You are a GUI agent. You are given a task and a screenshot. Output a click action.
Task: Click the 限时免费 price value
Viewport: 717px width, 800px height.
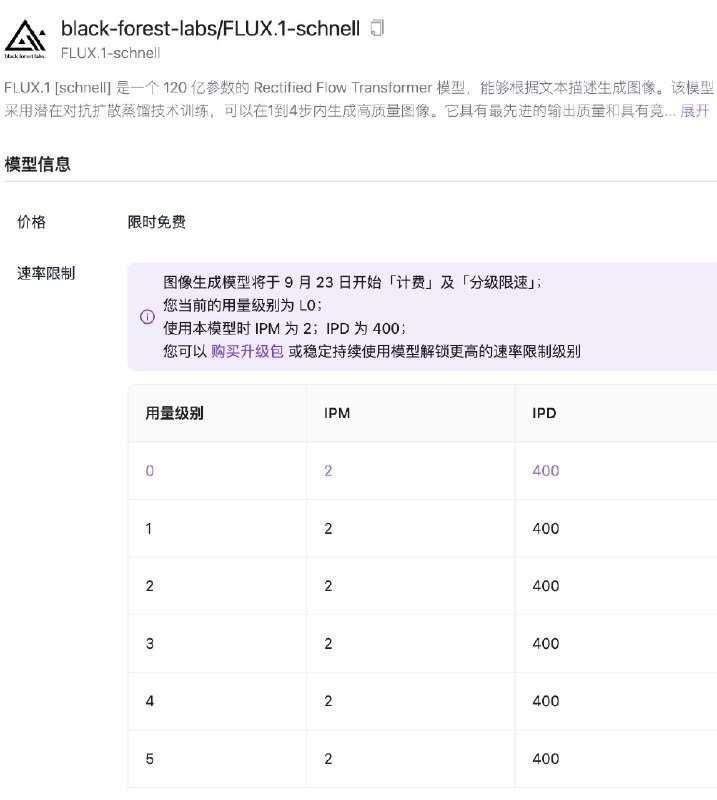click(x=157, y=222)
